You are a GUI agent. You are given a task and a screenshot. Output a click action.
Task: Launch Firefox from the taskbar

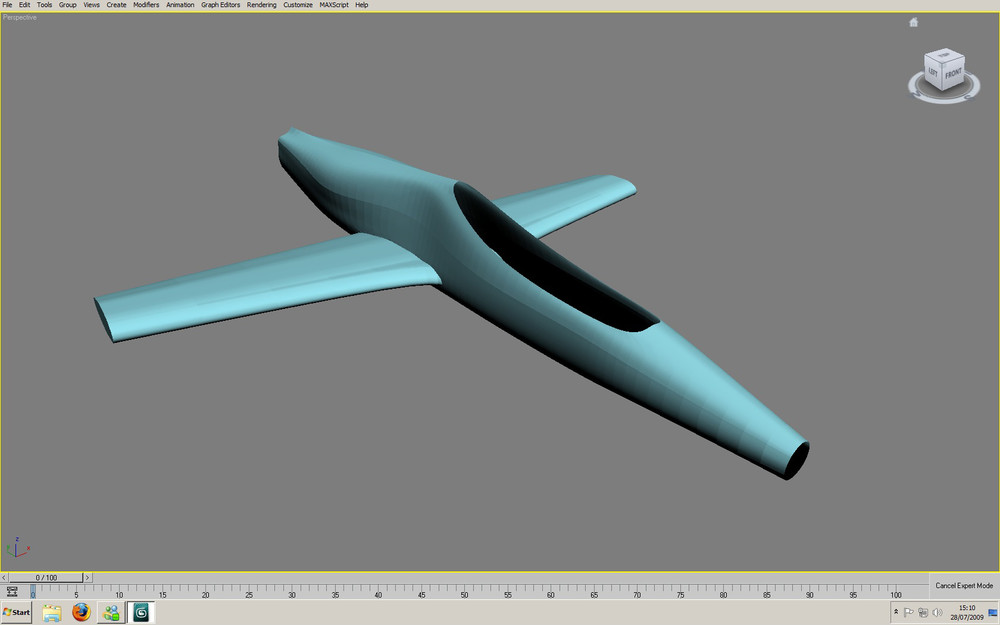81,613
